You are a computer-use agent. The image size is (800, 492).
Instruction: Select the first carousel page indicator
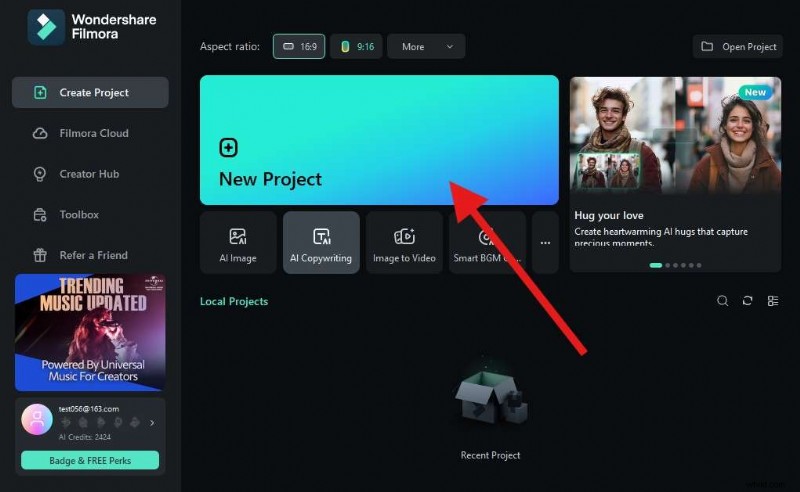coord(656,265)
